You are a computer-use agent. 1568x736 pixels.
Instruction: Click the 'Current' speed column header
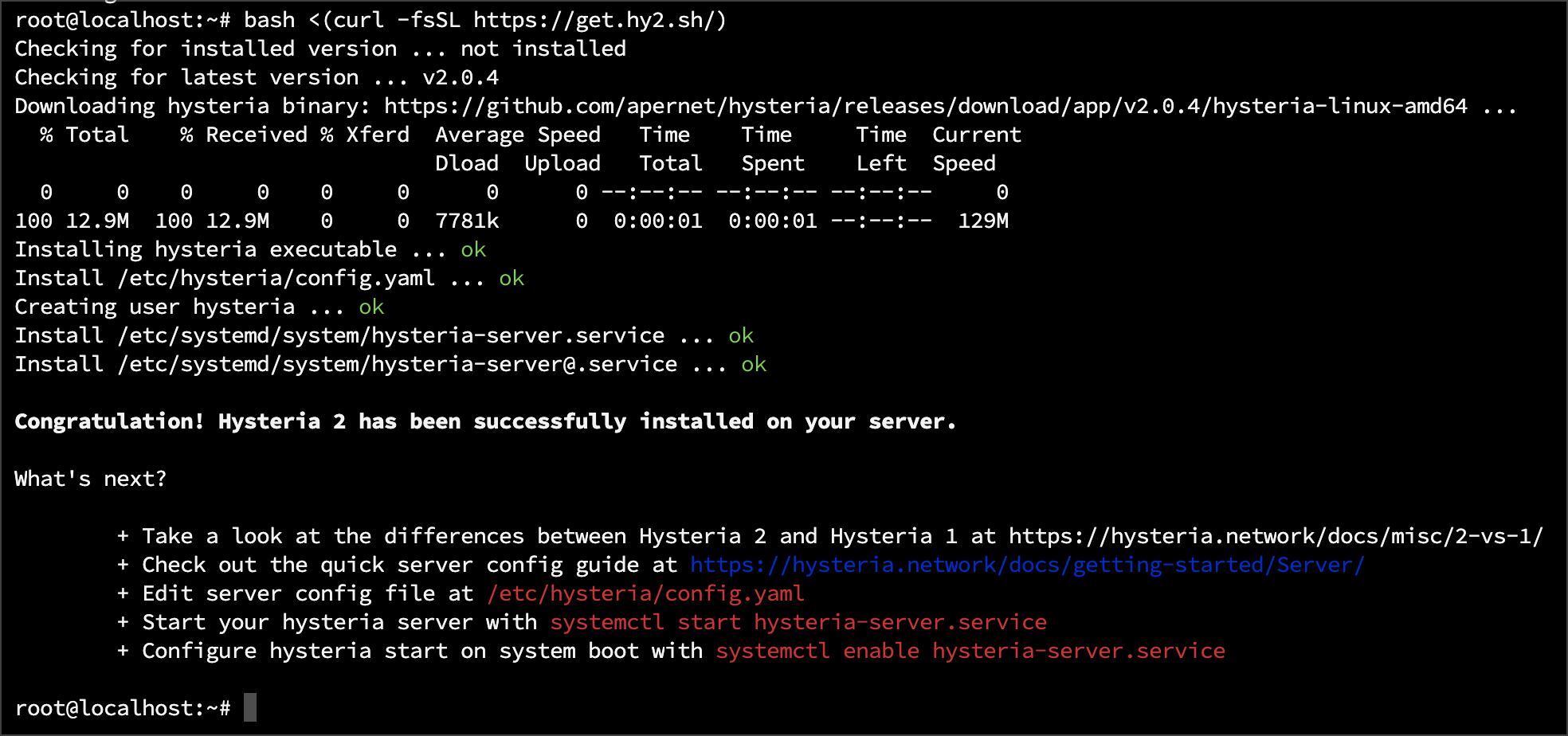tap(977, 135)
